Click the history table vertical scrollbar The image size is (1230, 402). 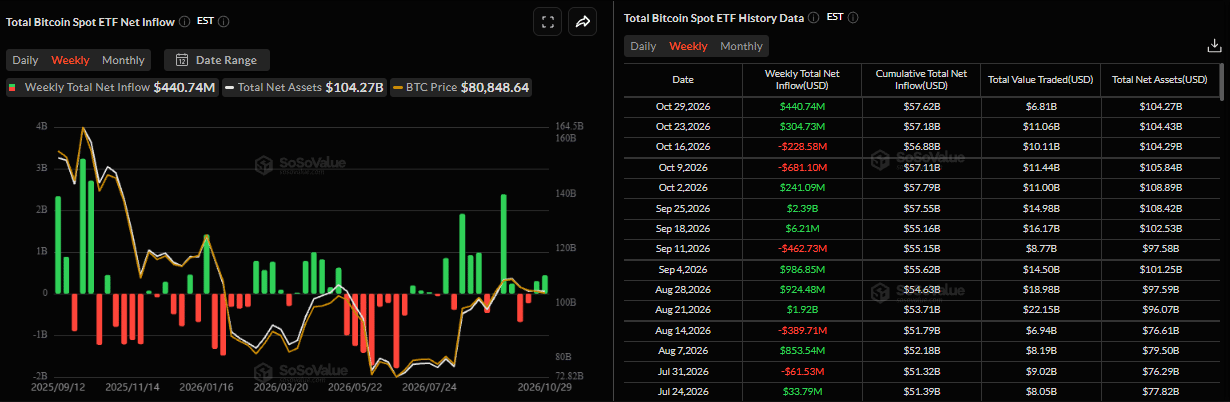click(x=1220, y=82)
